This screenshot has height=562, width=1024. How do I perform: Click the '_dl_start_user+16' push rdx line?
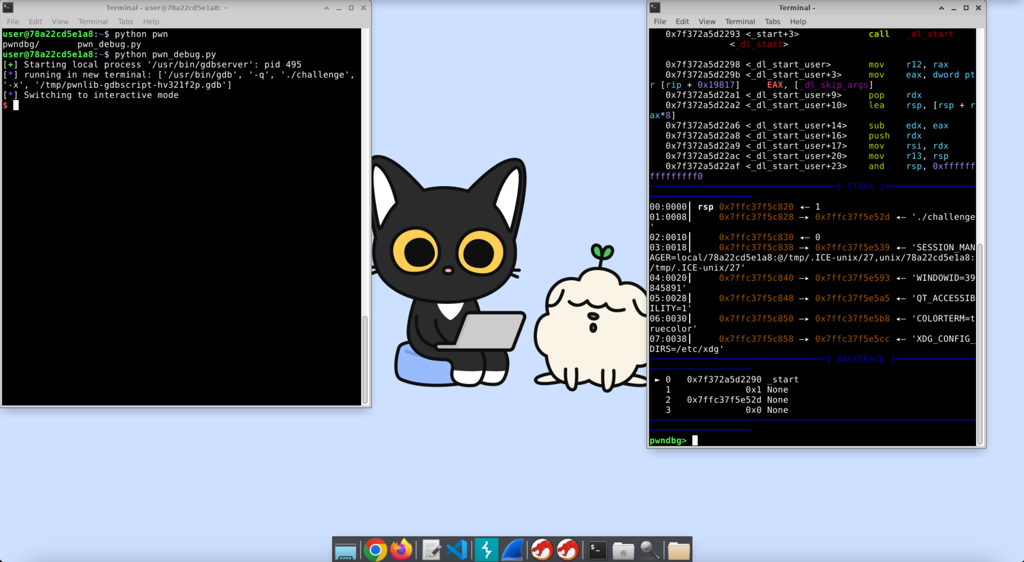[793, 136]
